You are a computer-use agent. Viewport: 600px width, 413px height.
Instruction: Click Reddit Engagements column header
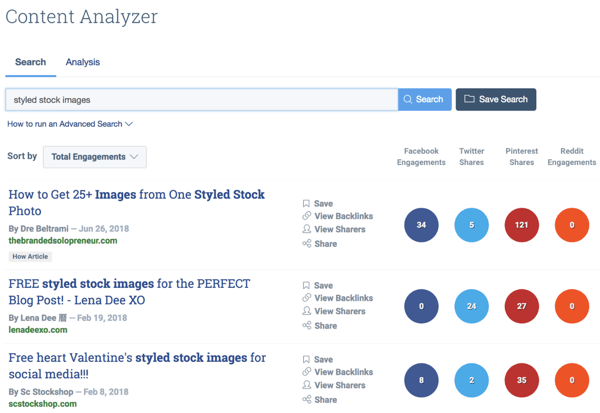pyautogui.click(x=572, y=157)
